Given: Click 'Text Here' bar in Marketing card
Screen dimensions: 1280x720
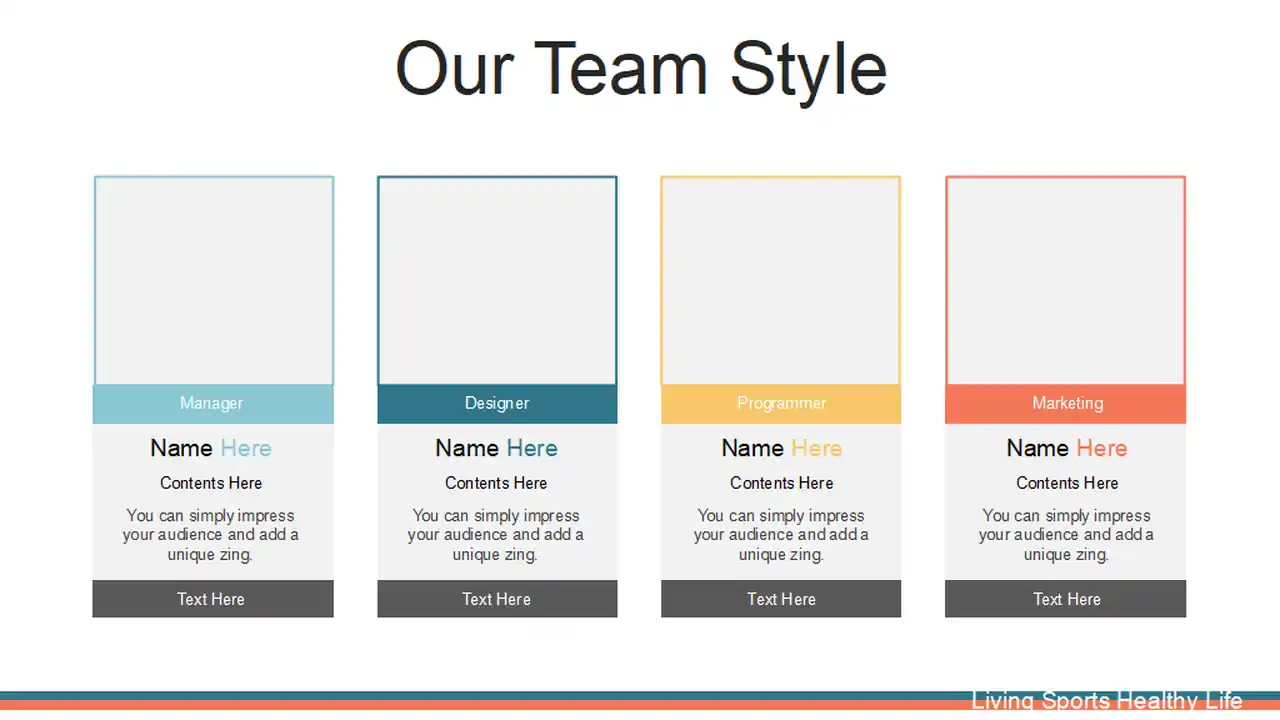Looking at the screenshot, I should click(x=1065, y=599).
